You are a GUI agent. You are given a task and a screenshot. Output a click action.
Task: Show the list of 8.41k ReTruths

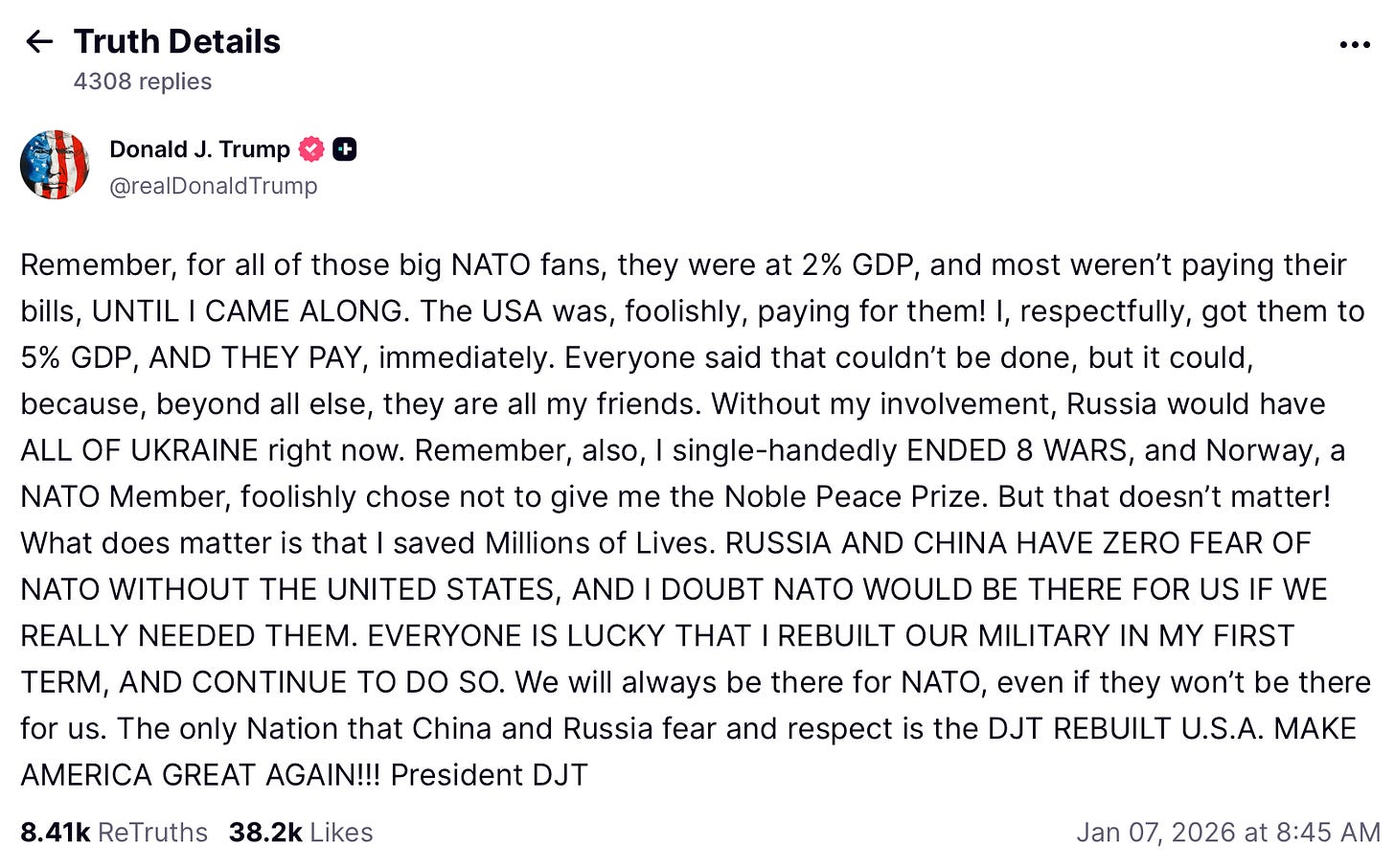click(114, 832)
